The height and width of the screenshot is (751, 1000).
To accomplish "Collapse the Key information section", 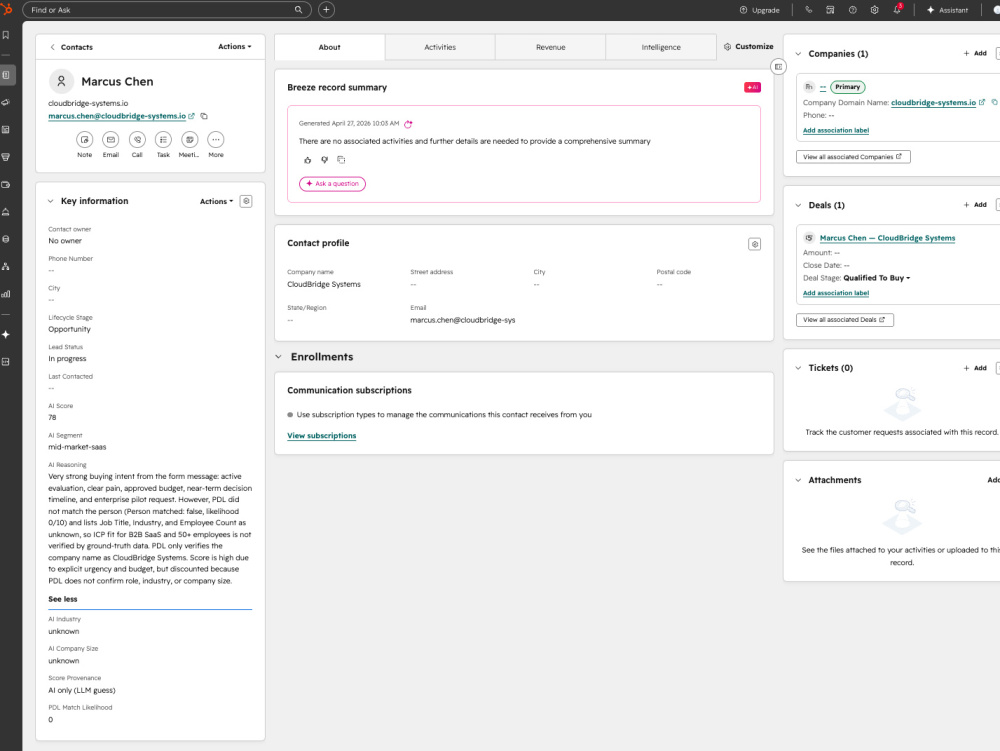I will (50, 201).
